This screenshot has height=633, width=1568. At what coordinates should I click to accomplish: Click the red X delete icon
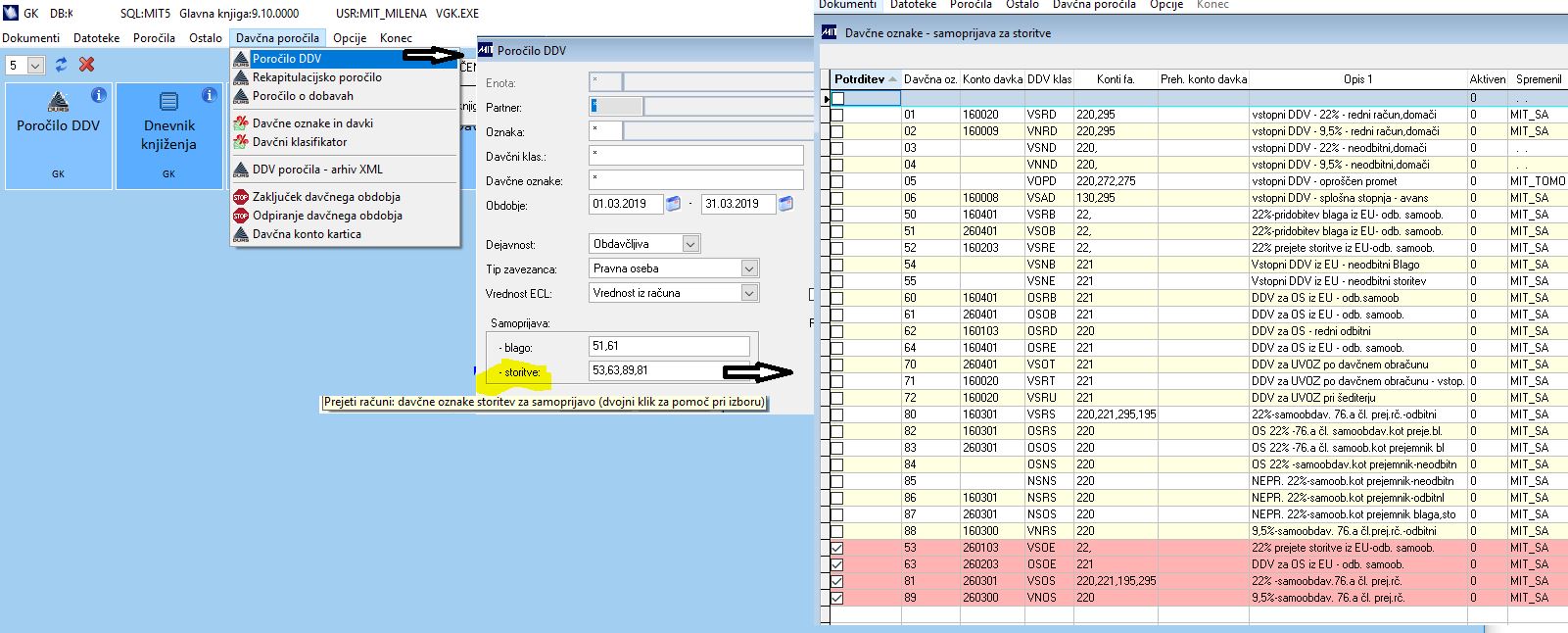(x=86, y=65)
